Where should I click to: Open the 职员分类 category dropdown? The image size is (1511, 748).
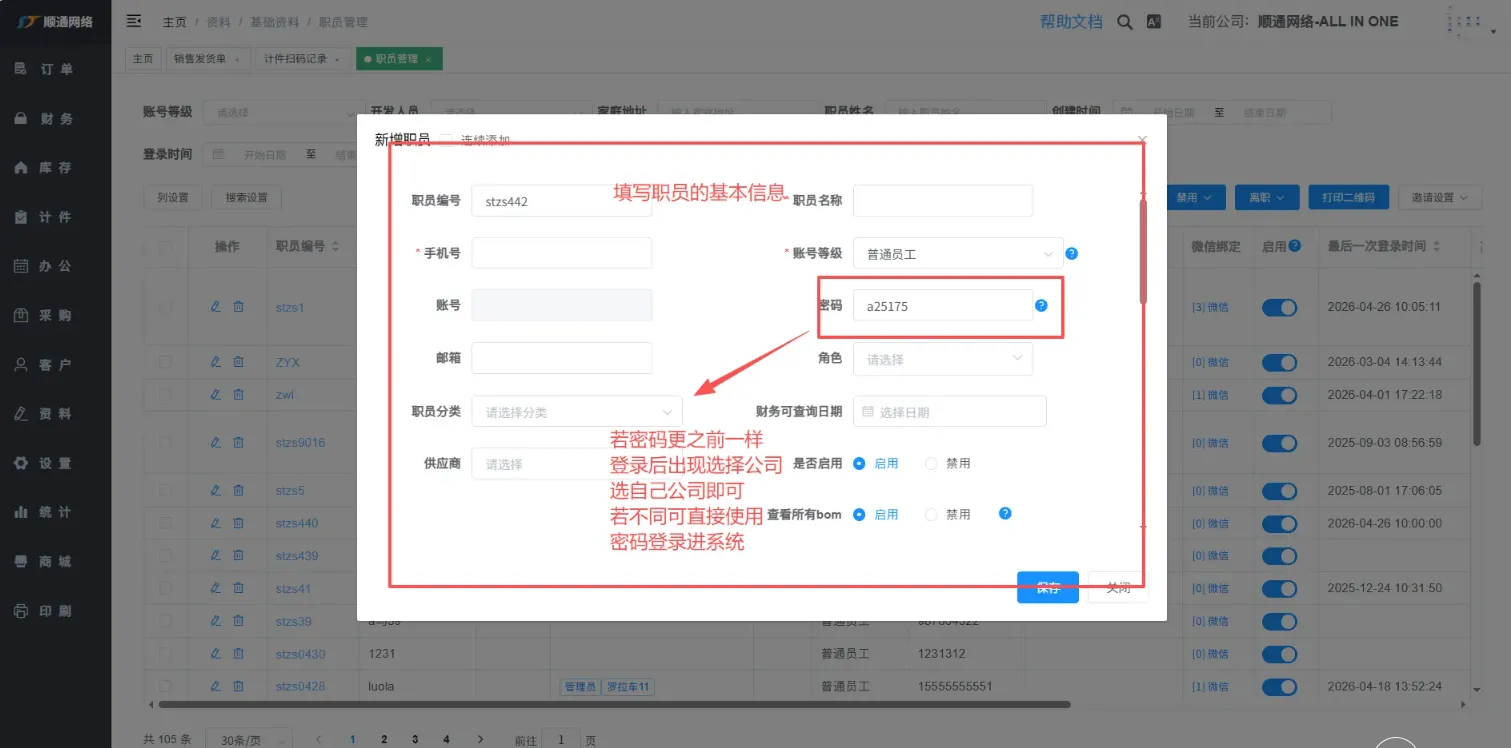pos(577,412)
